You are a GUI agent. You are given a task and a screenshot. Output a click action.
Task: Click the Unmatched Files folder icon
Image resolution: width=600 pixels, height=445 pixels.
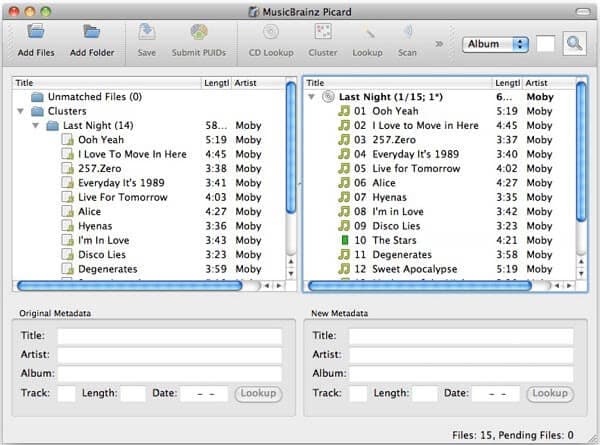click(37, 97)
